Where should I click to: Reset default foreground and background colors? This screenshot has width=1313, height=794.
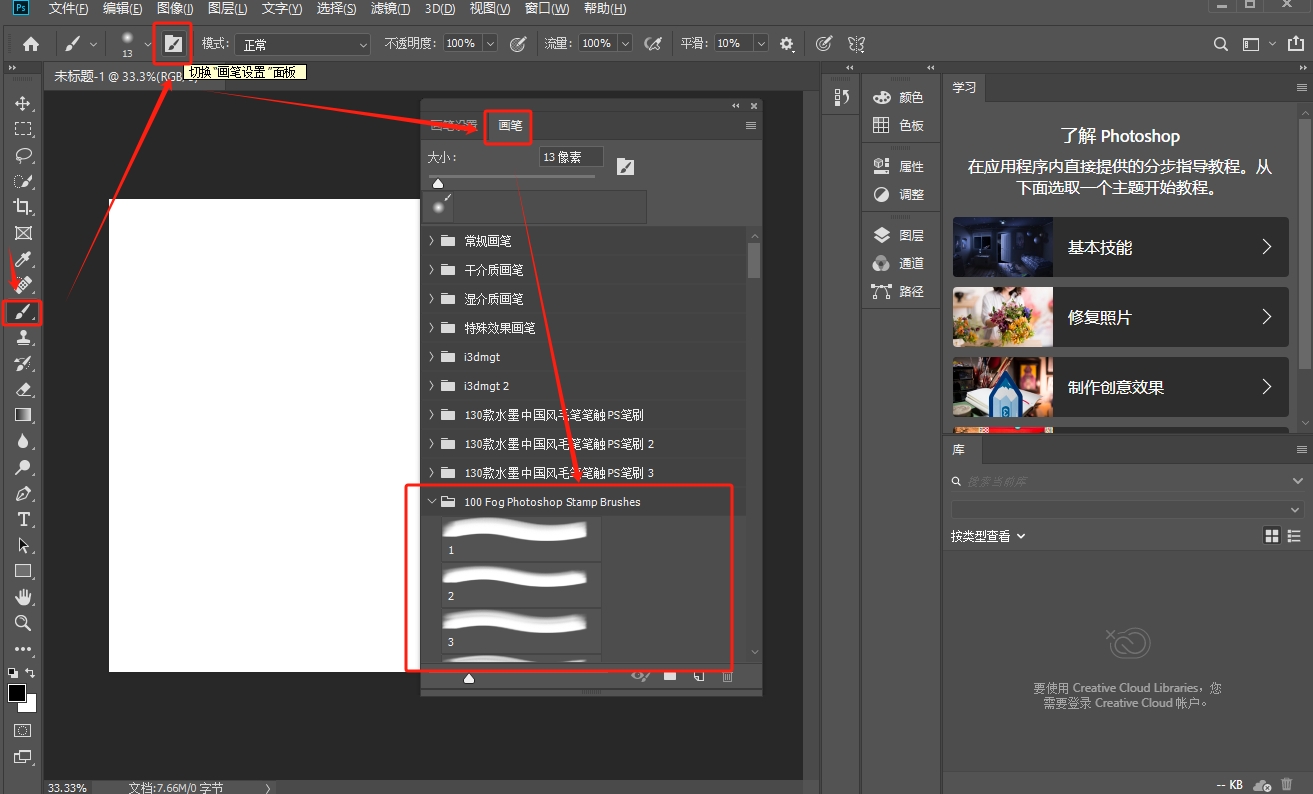coord(13,673)
